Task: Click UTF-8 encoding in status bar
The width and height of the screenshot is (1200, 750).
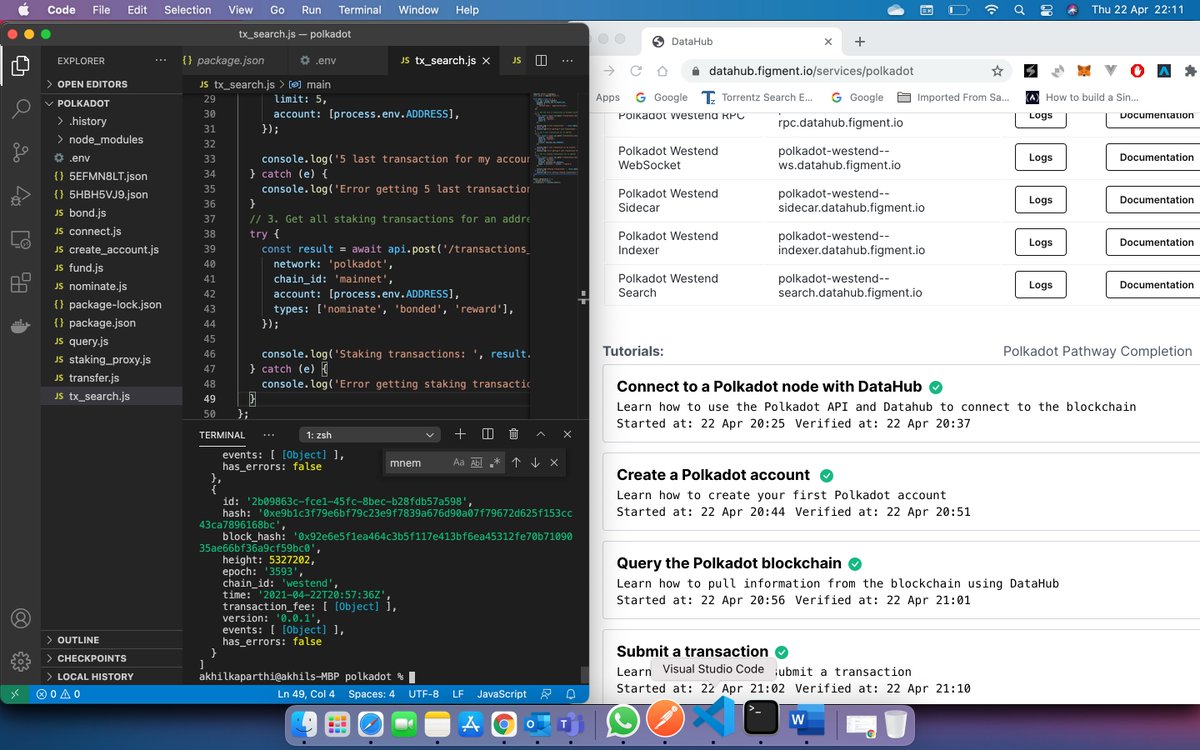Action: [424, 693]
